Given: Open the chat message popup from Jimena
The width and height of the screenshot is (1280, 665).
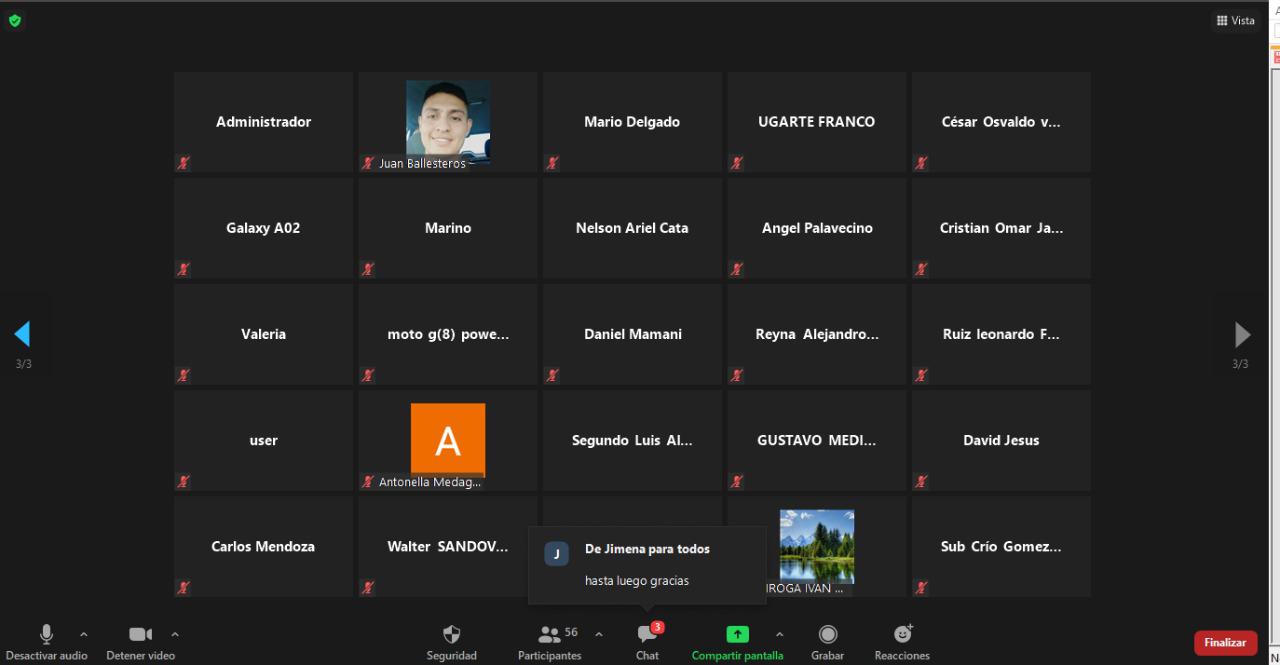Looking at the screenshot, I should (x=647, y=565).
